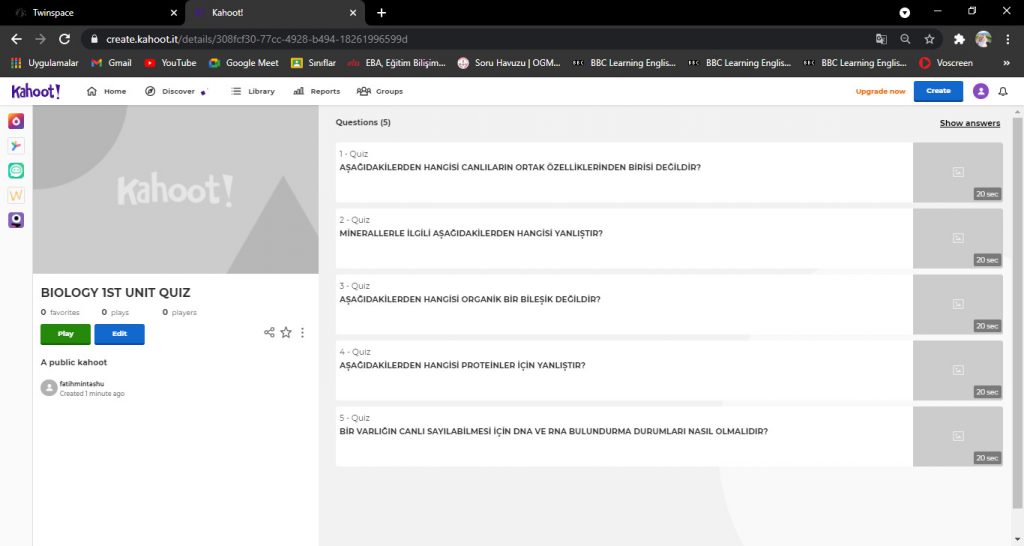The height and width of the screenshot is (546, 1024).
Task: Open the three-dot more options menu
Action: [x=302, y=332]
